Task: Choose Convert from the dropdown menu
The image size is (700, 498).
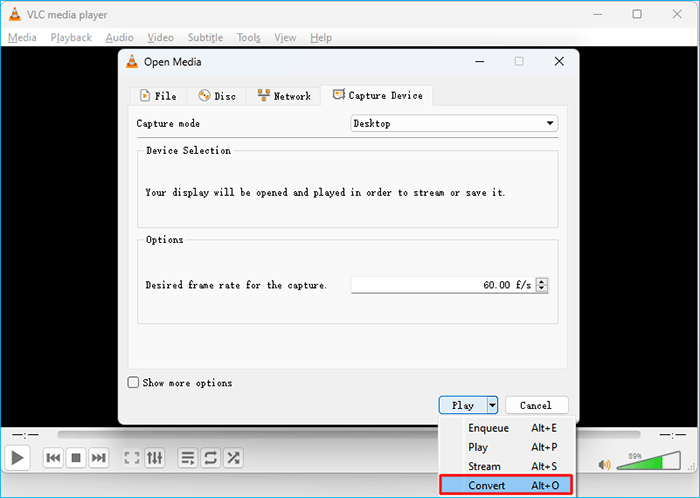Action: coord(506,485)
